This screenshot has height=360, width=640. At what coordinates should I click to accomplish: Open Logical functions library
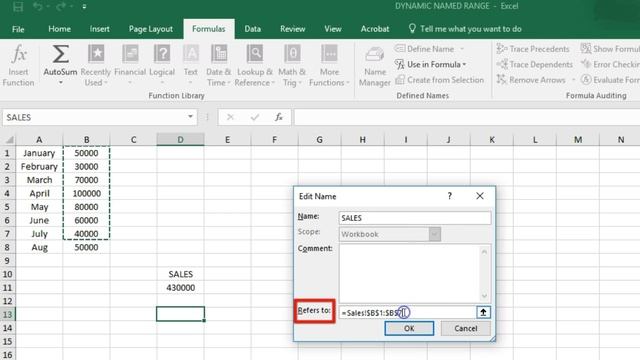click(x=162, y=54)
